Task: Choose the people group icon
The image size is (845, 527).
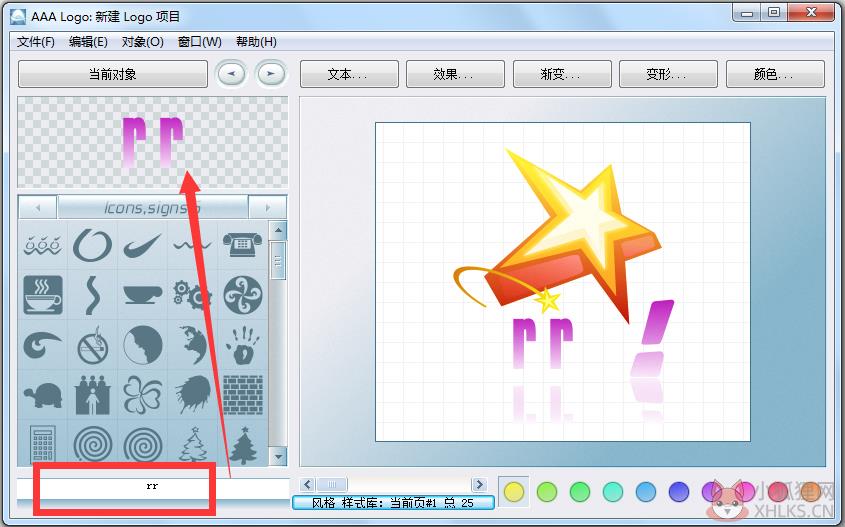Action: 92,395
